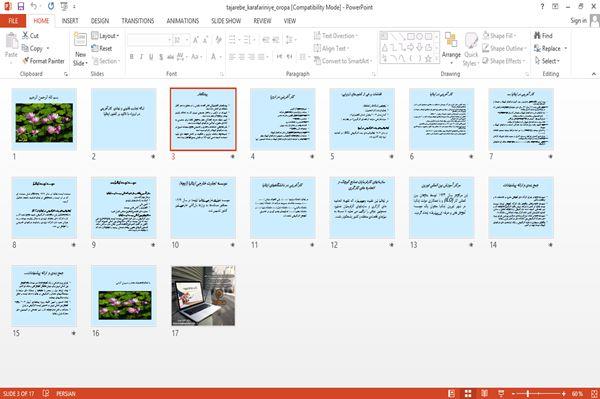Click Clear All Formatting icon
This screenshot has height=399, width=600.
point(218,40)
